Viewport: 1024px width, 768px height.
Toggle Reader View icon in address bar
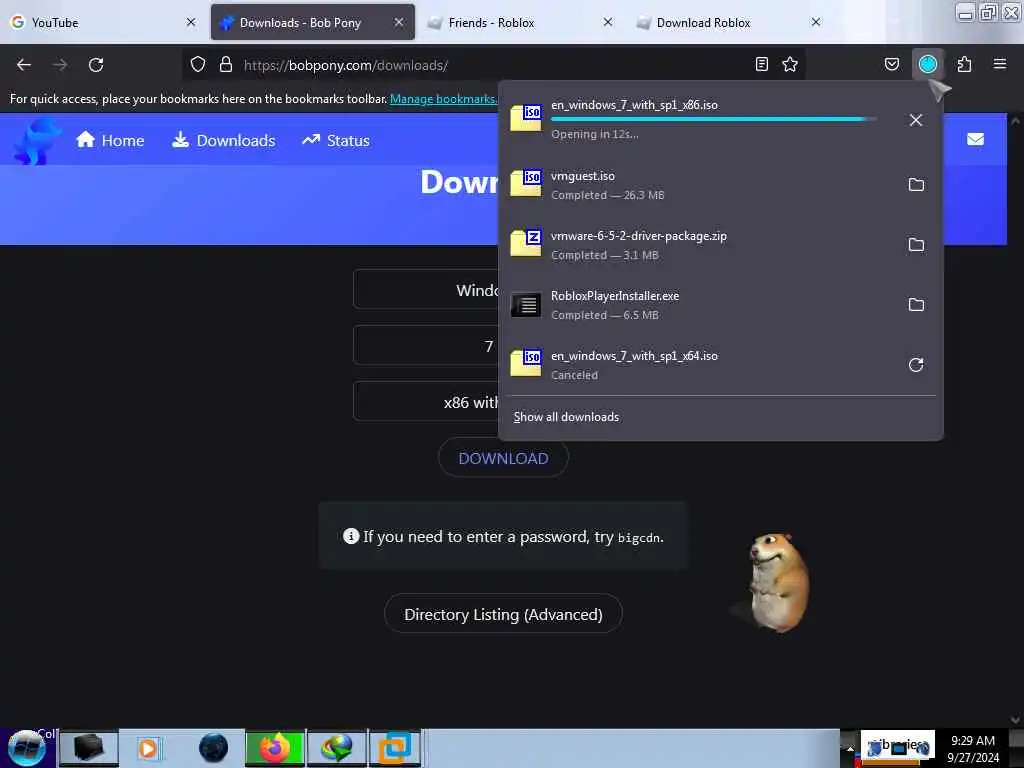click(x=761, y=65)
